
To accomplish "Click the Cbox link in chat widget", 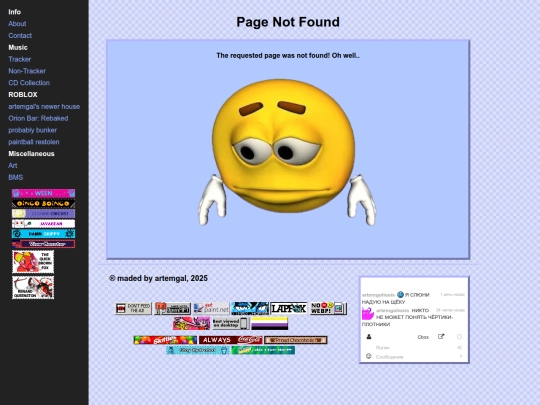I will (x=423, y=337).
